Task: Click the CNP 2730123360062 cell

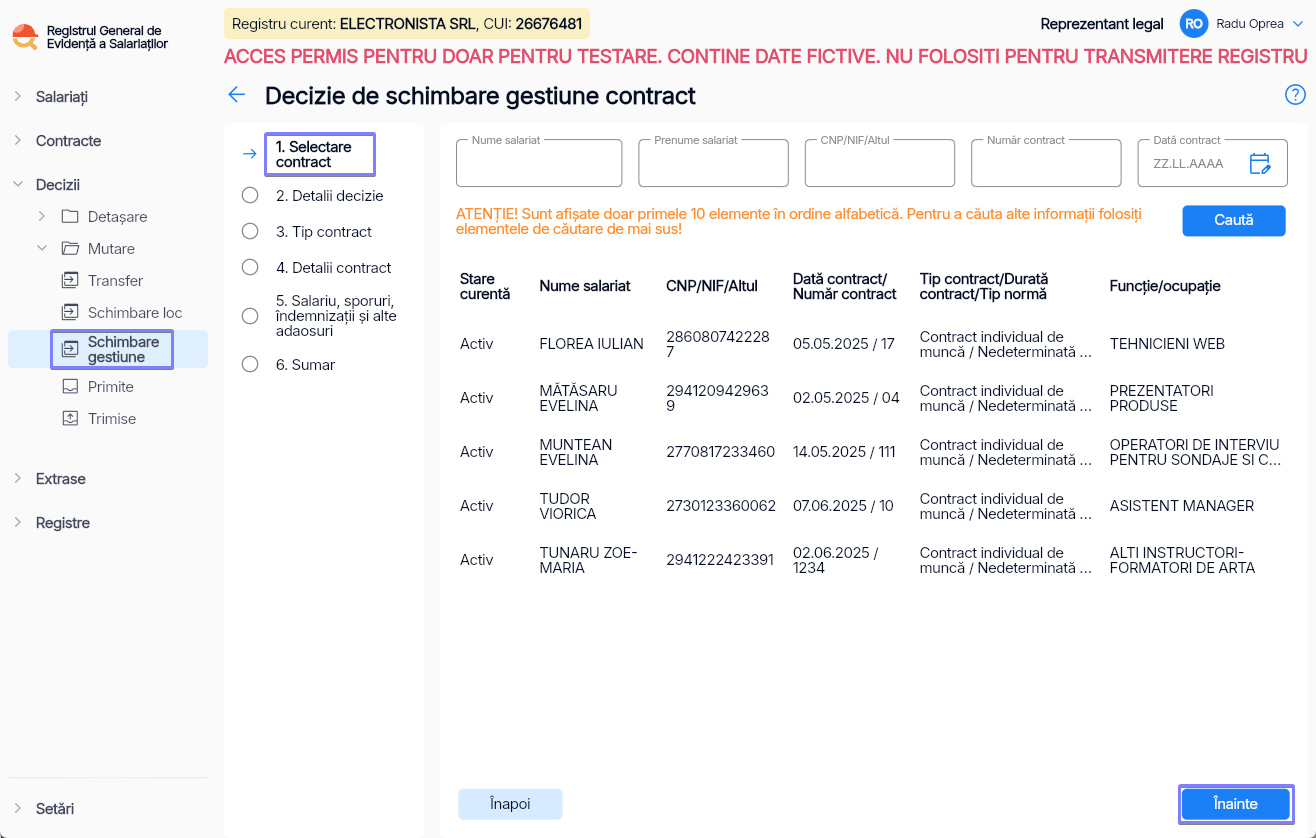Action: click(x=721, y=506)
